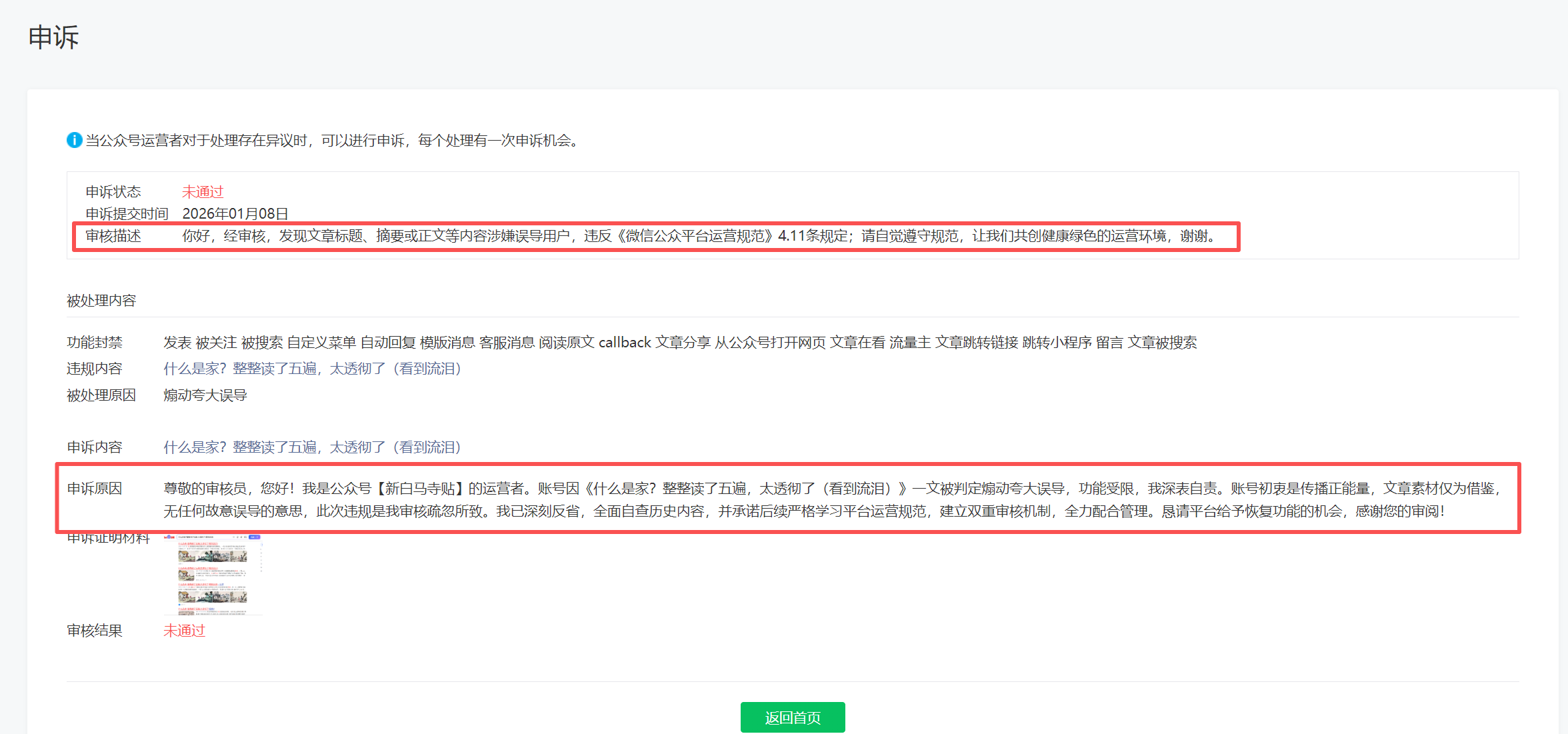This screenshot has height=734, width=1568.
Task: Open the article link in 申诉内容 row
Action: coord(312,447)
